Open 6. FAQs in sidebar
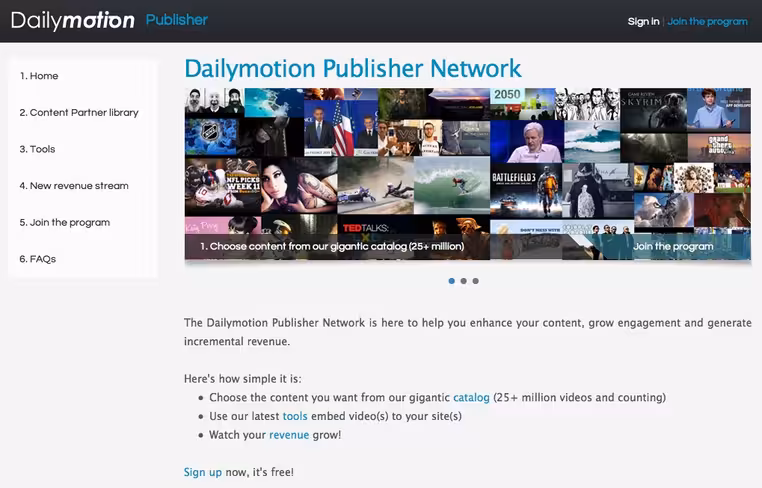 (x=37, y=259)
